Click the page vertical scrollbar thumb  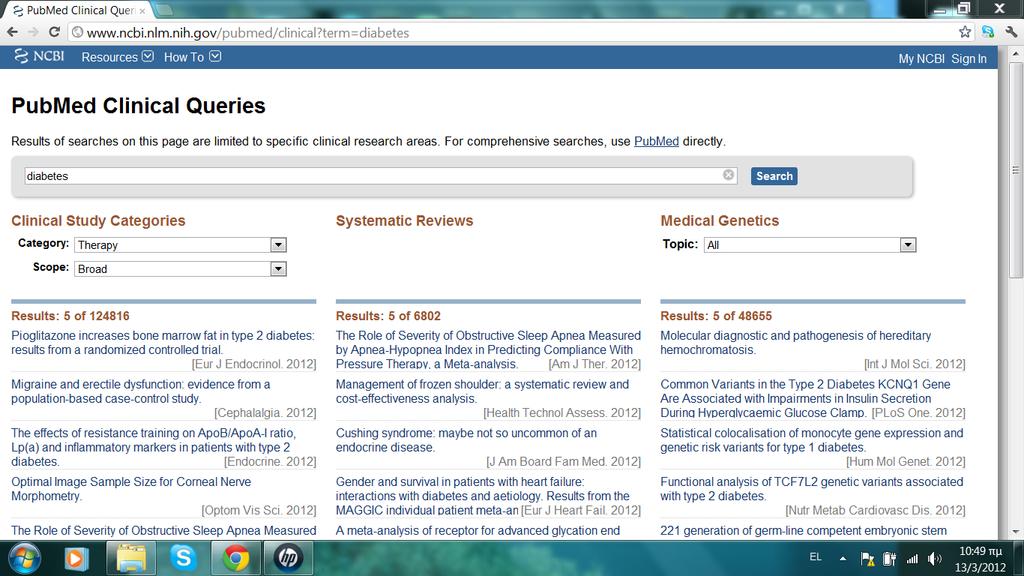coord(1016,170)
